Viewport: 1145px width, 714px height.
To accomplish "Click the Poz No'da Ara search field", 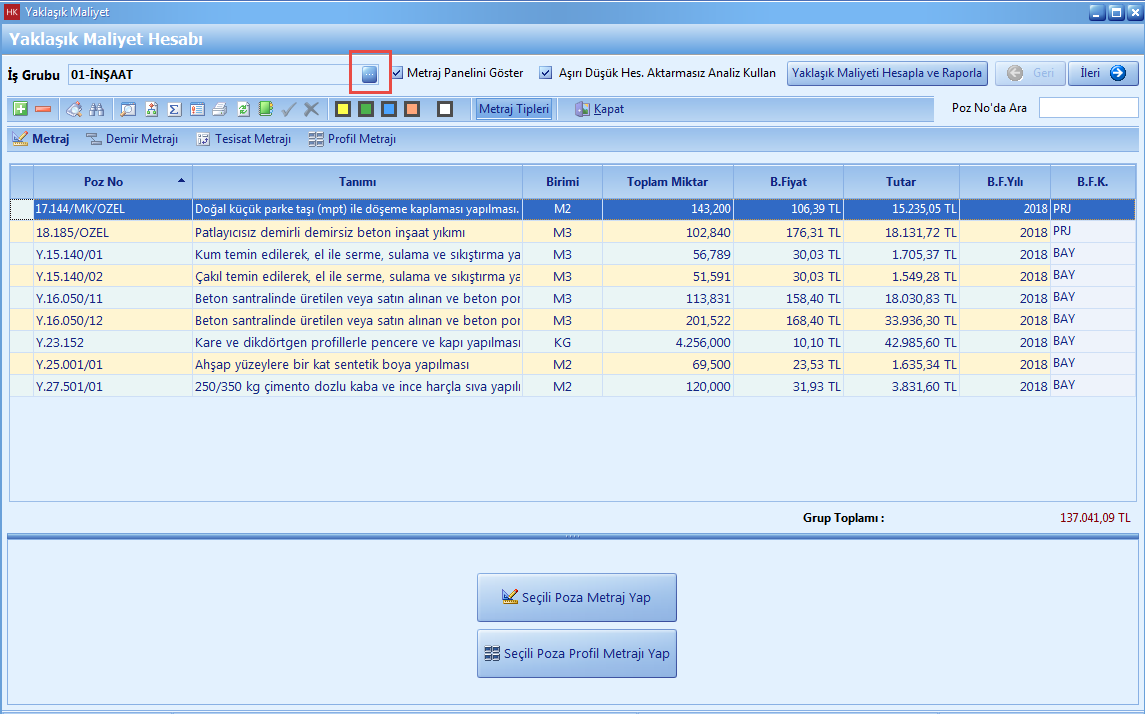I will 1088,108.
